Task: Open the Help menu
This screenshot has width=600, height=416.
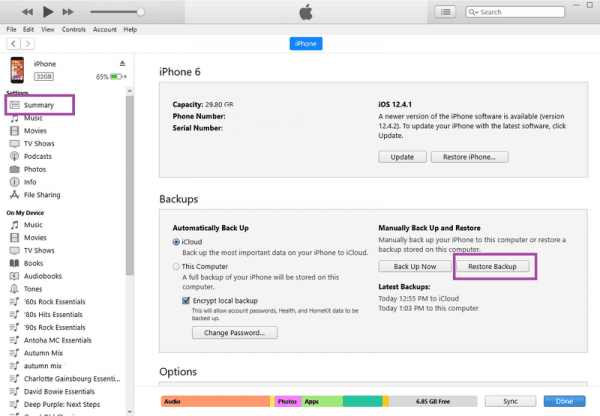Action: (x=130, y=29)
